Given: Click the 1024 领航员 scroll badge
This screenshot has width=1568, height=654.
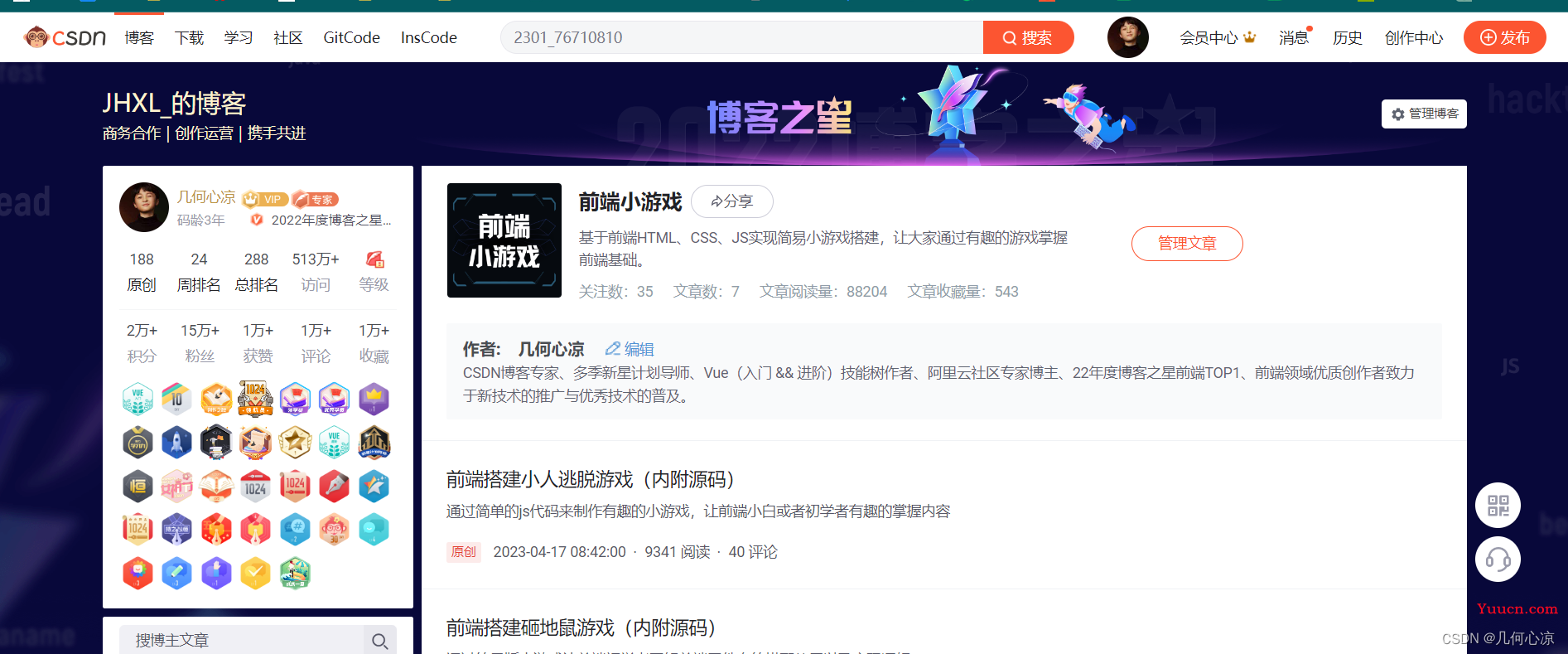Looking at the screenshot, I should coord(255,399).
